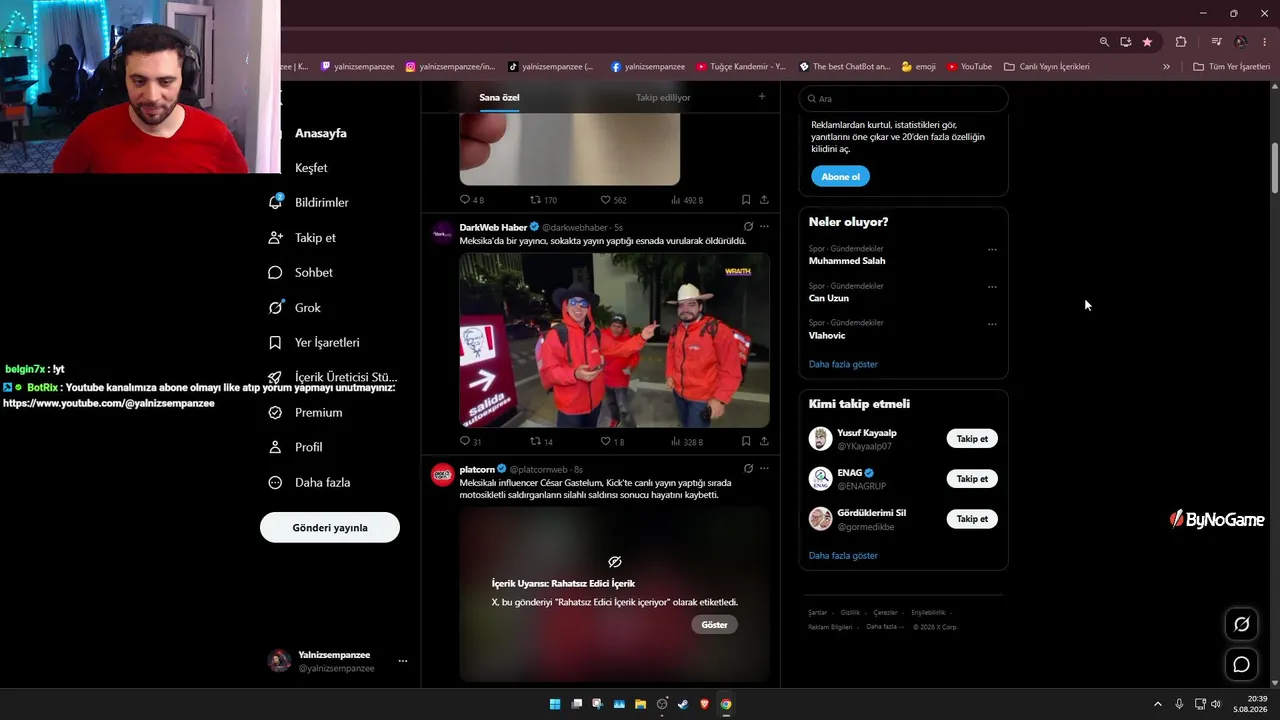Expand hidden bookmarks bar overflow chevron
The width and height of the screenshot is (1280, 720).
click(1166, 67)
